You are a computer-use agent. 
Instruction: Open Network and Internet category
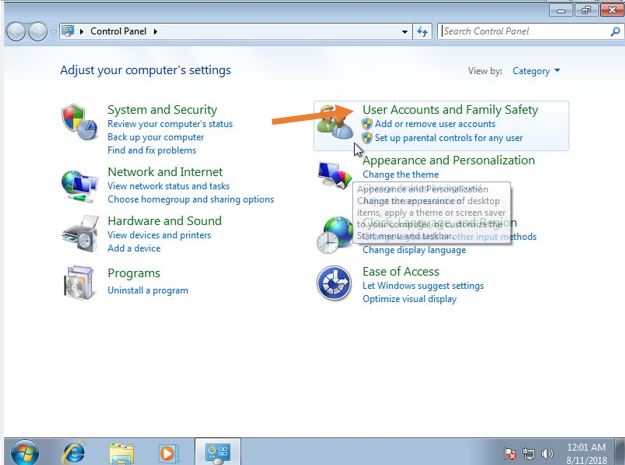(x=165, y=172)
